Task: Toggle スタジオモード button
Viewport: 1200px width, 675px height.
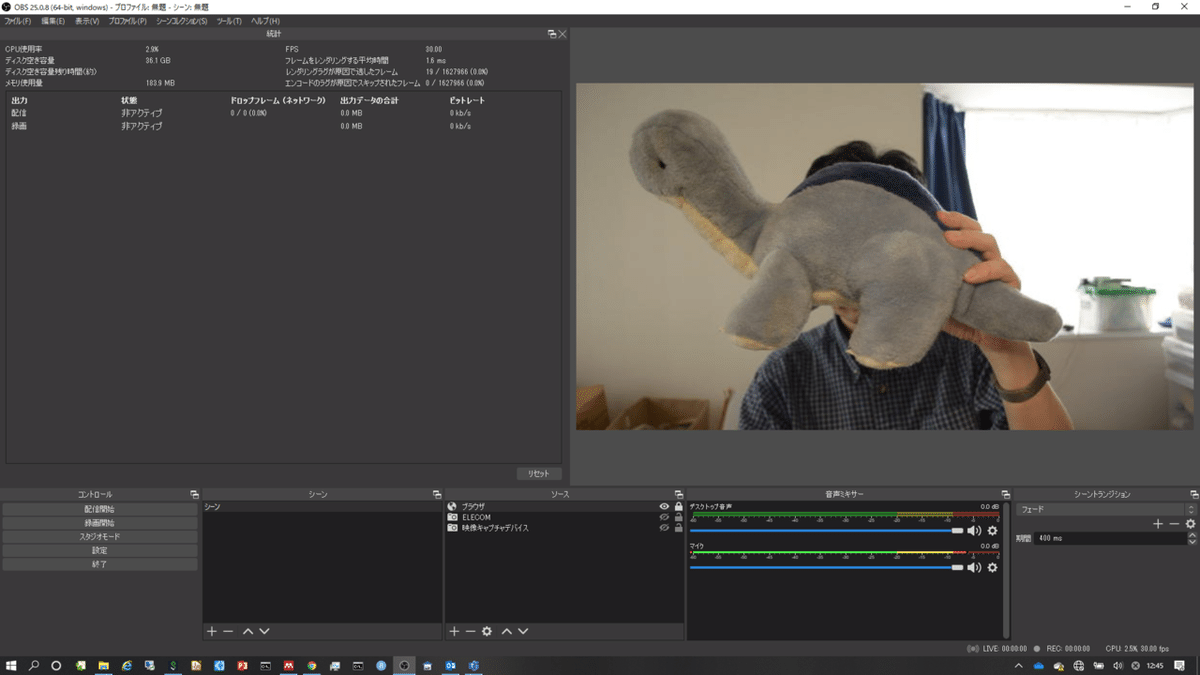Action: pos(99,537)
